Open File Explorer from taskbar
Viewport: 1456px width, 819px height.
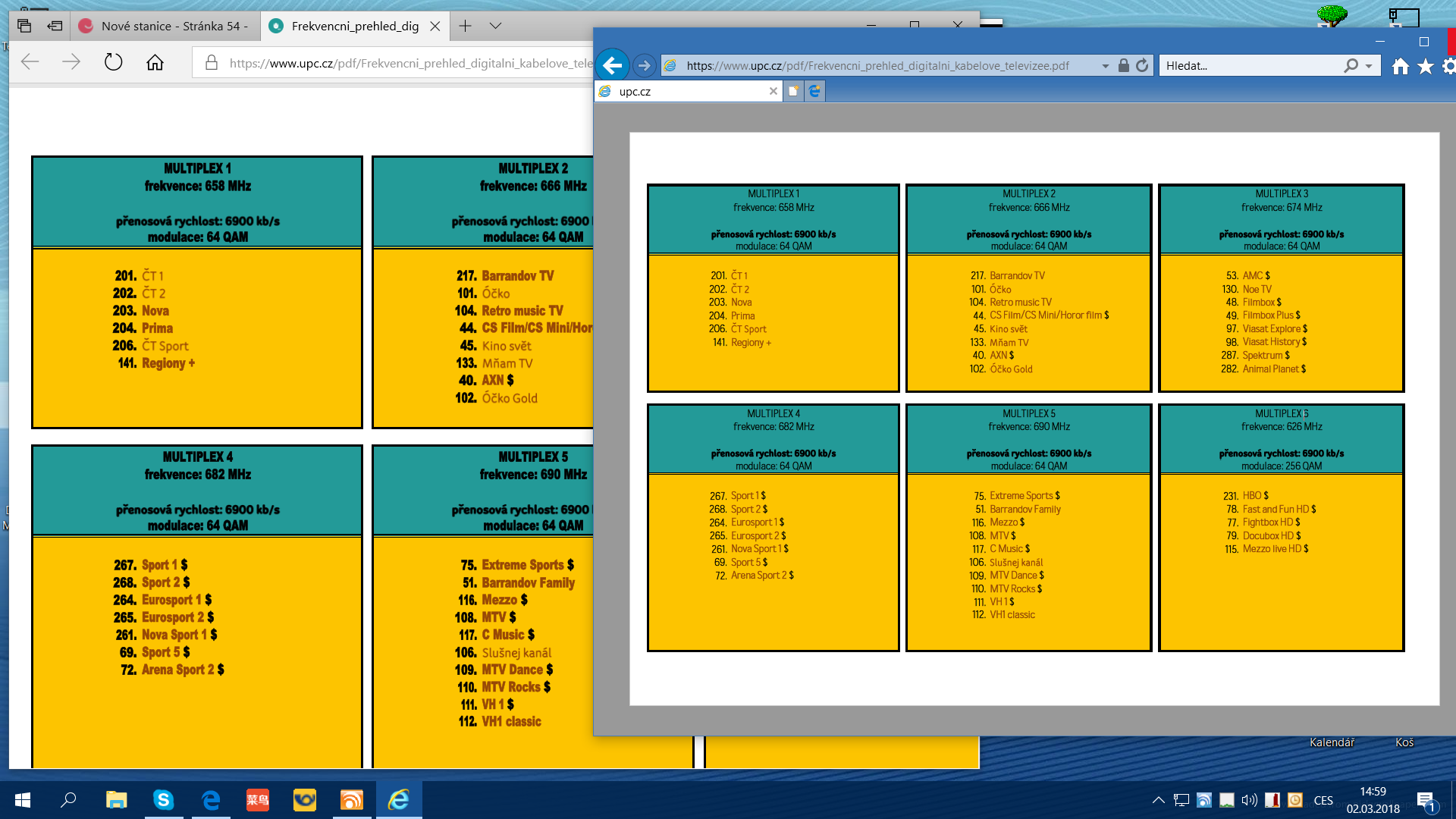point(116,799)
